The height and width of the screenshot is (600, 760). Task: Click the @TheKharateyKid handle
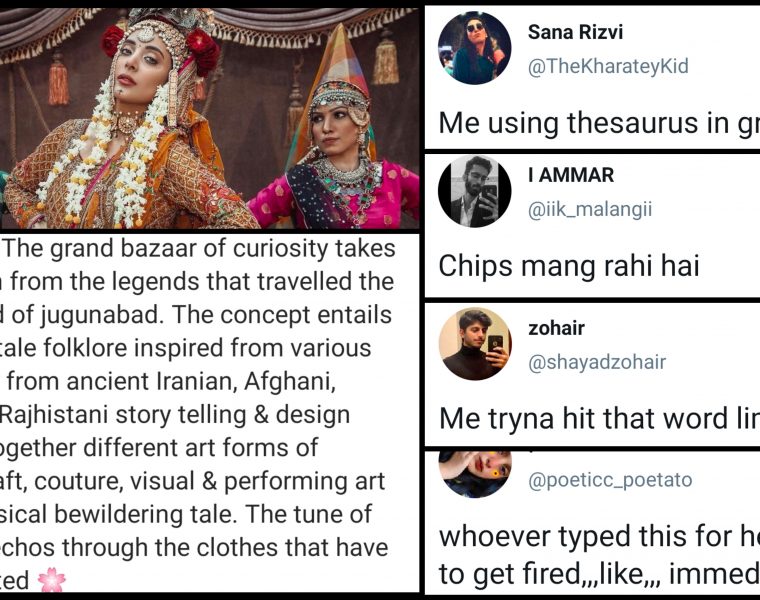[608, 67]
